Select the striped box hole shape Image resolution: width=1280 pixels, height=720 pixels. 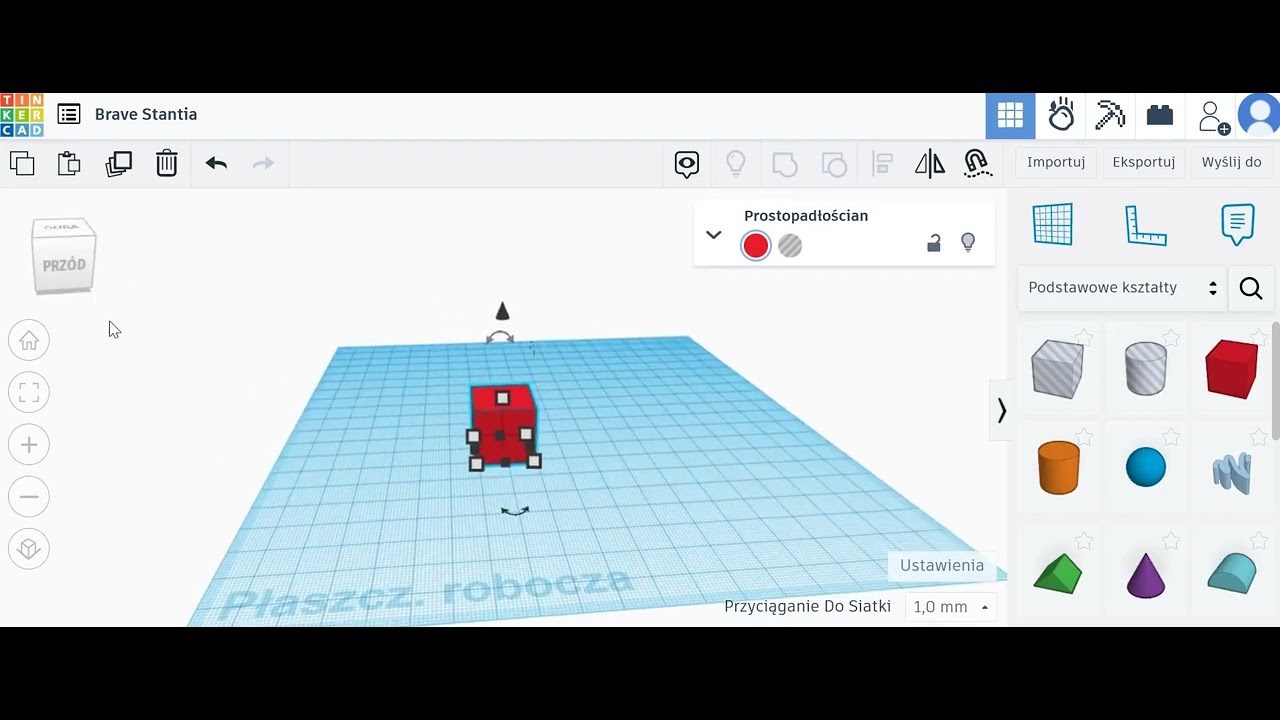click(x=1057, y=369)
